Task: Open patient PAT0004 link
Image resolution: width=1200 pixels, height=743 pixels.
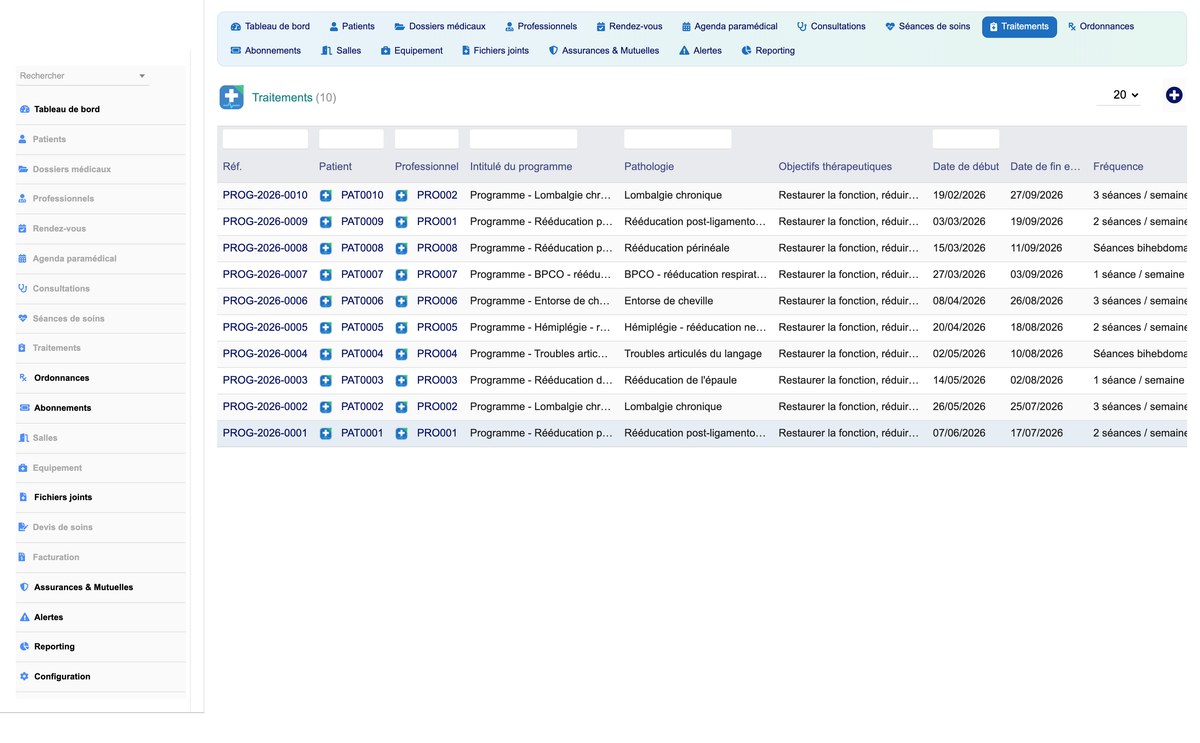Action: [362, 353]
